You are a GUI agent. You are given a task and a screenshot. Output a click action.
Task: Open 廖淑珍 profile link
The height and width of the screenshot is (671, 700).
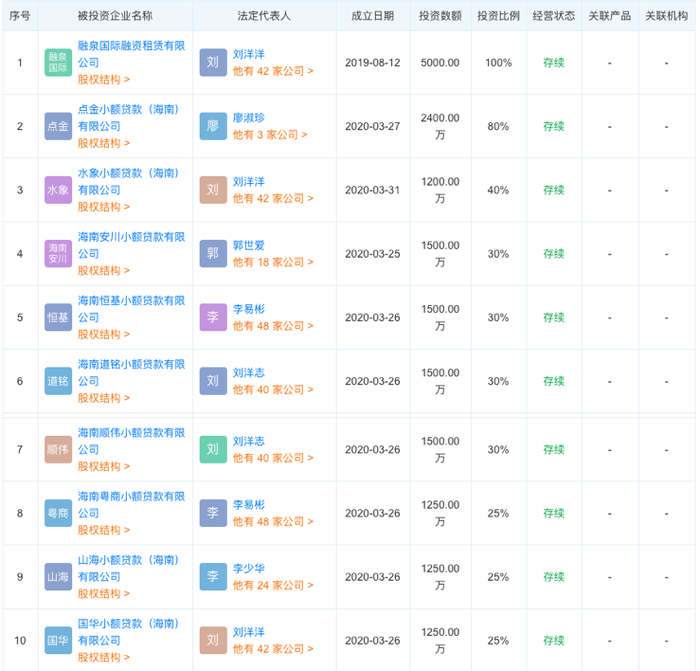click(249, 118)
